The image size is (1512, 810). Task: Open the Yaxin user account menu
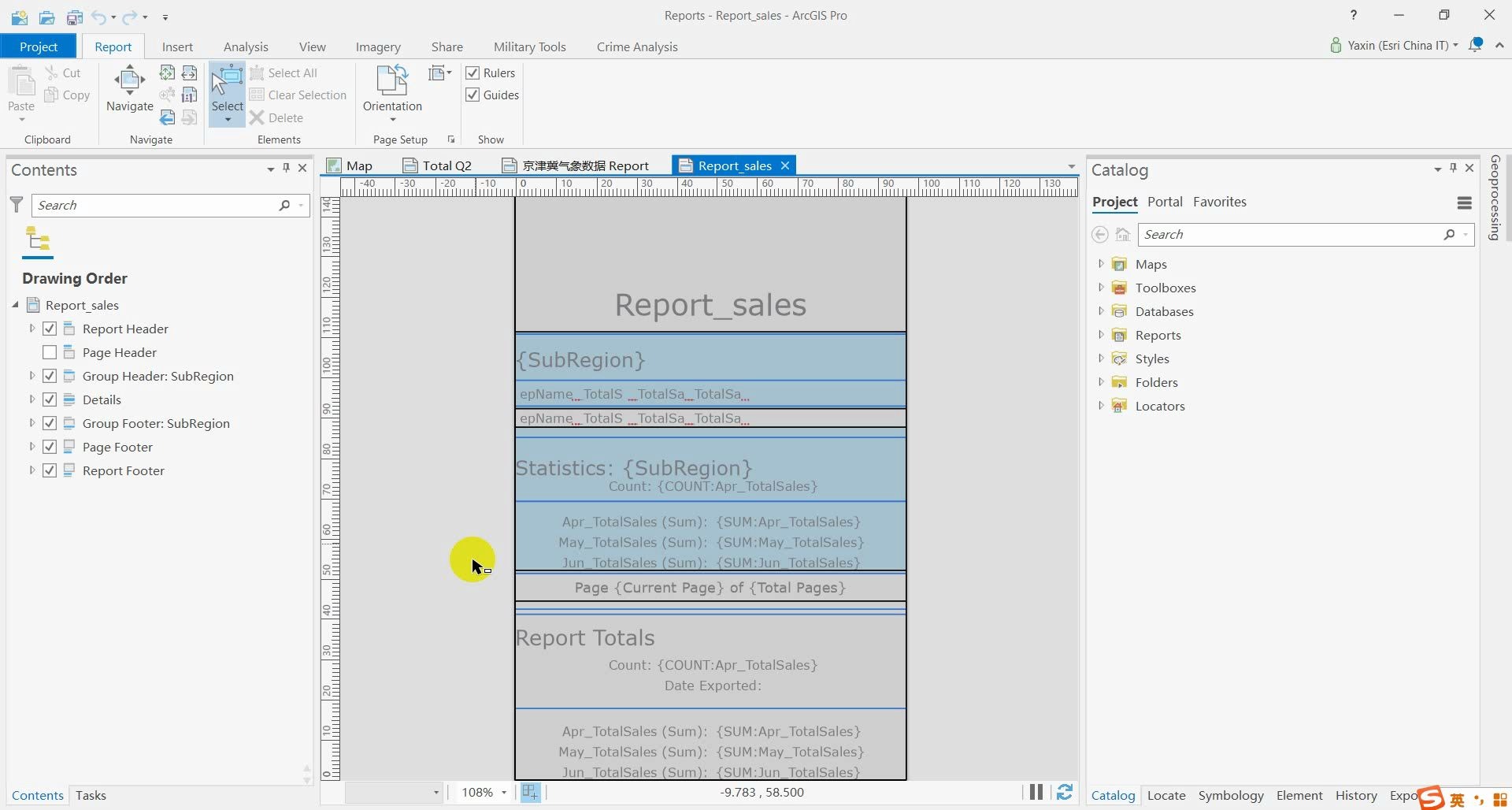[x=1394, y=46]
